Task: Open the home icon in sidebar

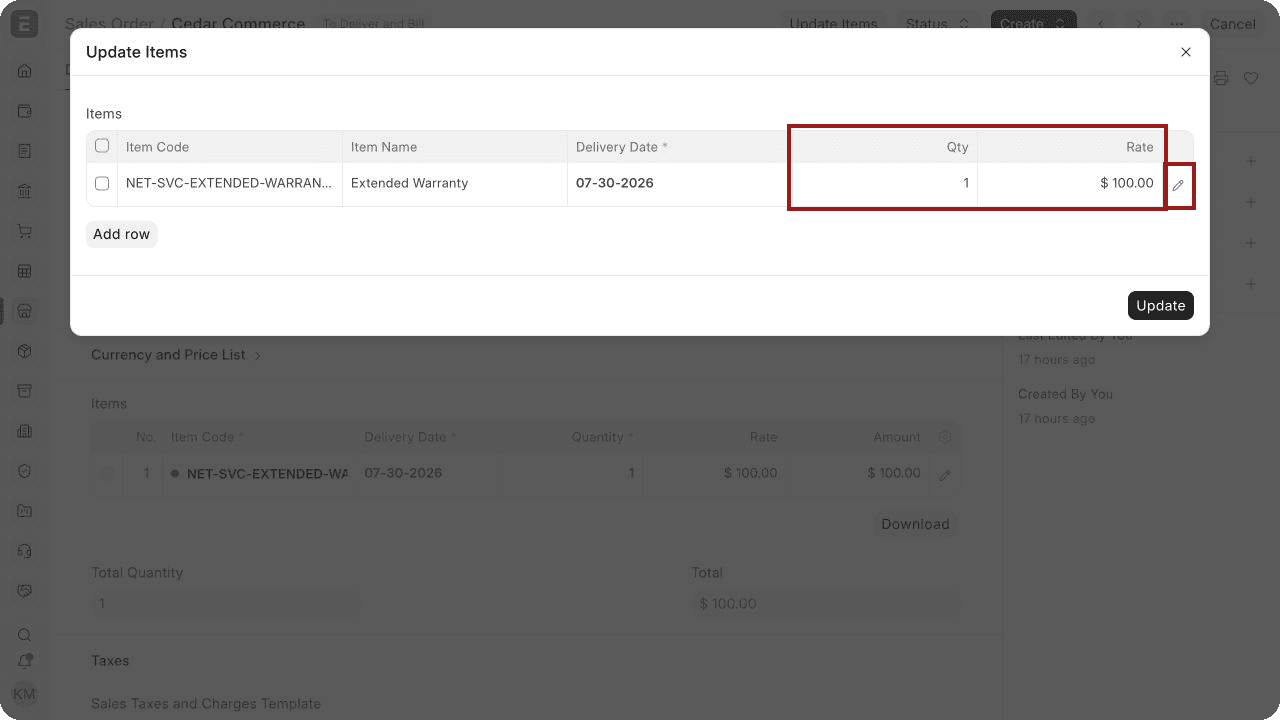Action: coord(25,71)
